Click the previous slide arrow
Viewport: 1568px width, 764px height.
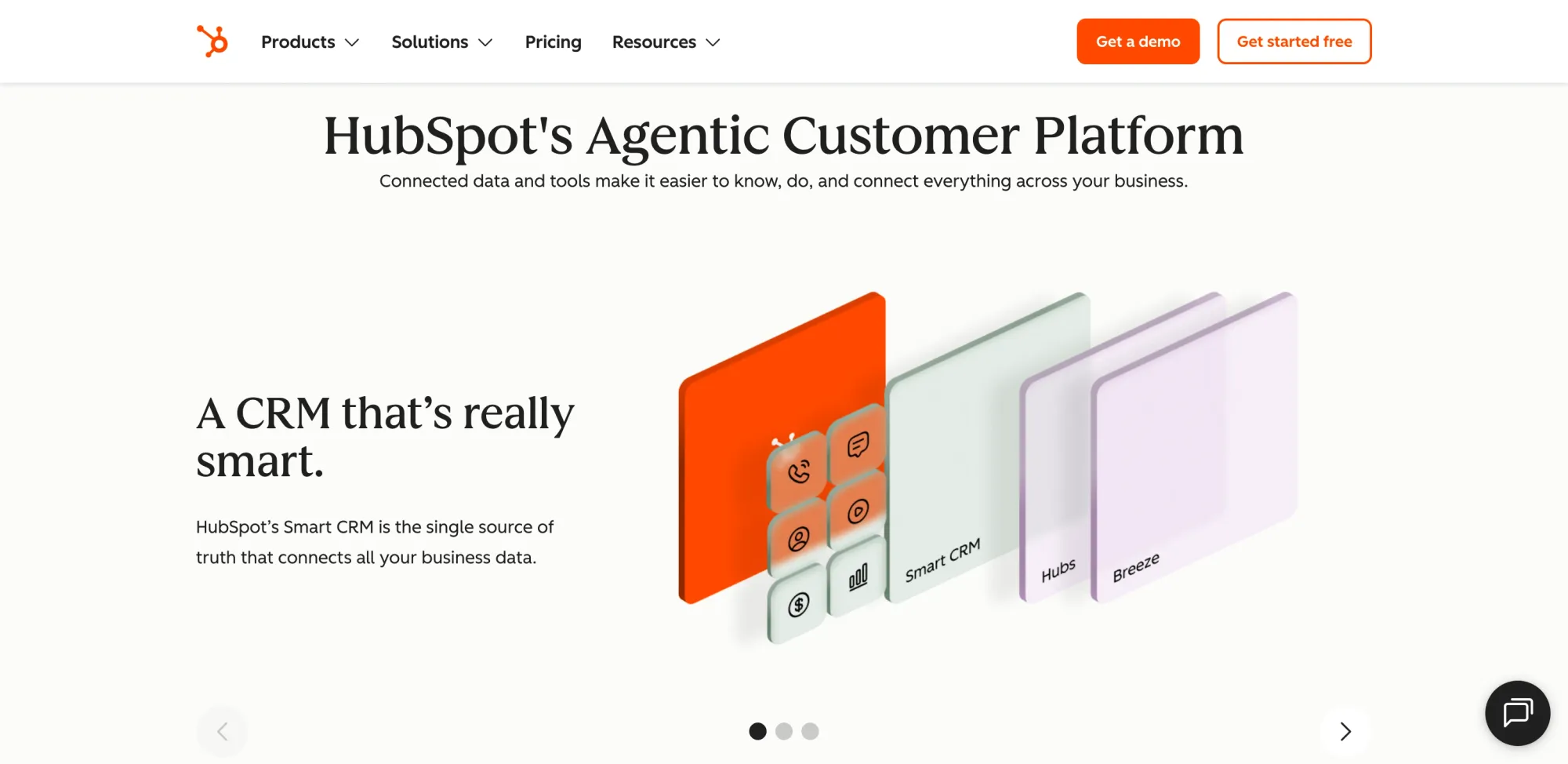coord(222,732)
